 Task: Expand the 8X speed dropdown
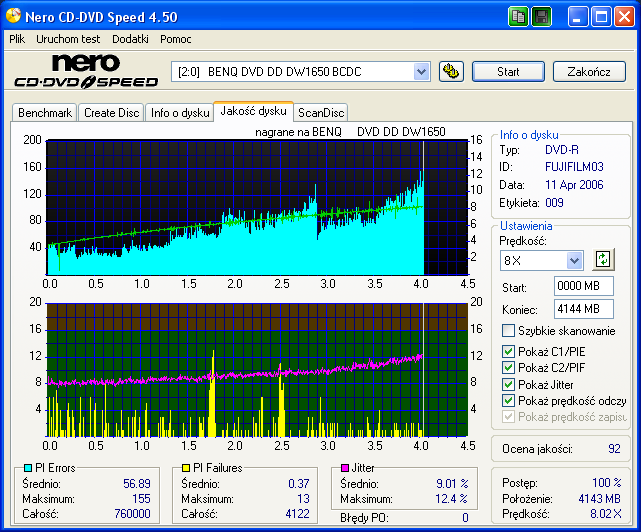[x=574, y=260]
